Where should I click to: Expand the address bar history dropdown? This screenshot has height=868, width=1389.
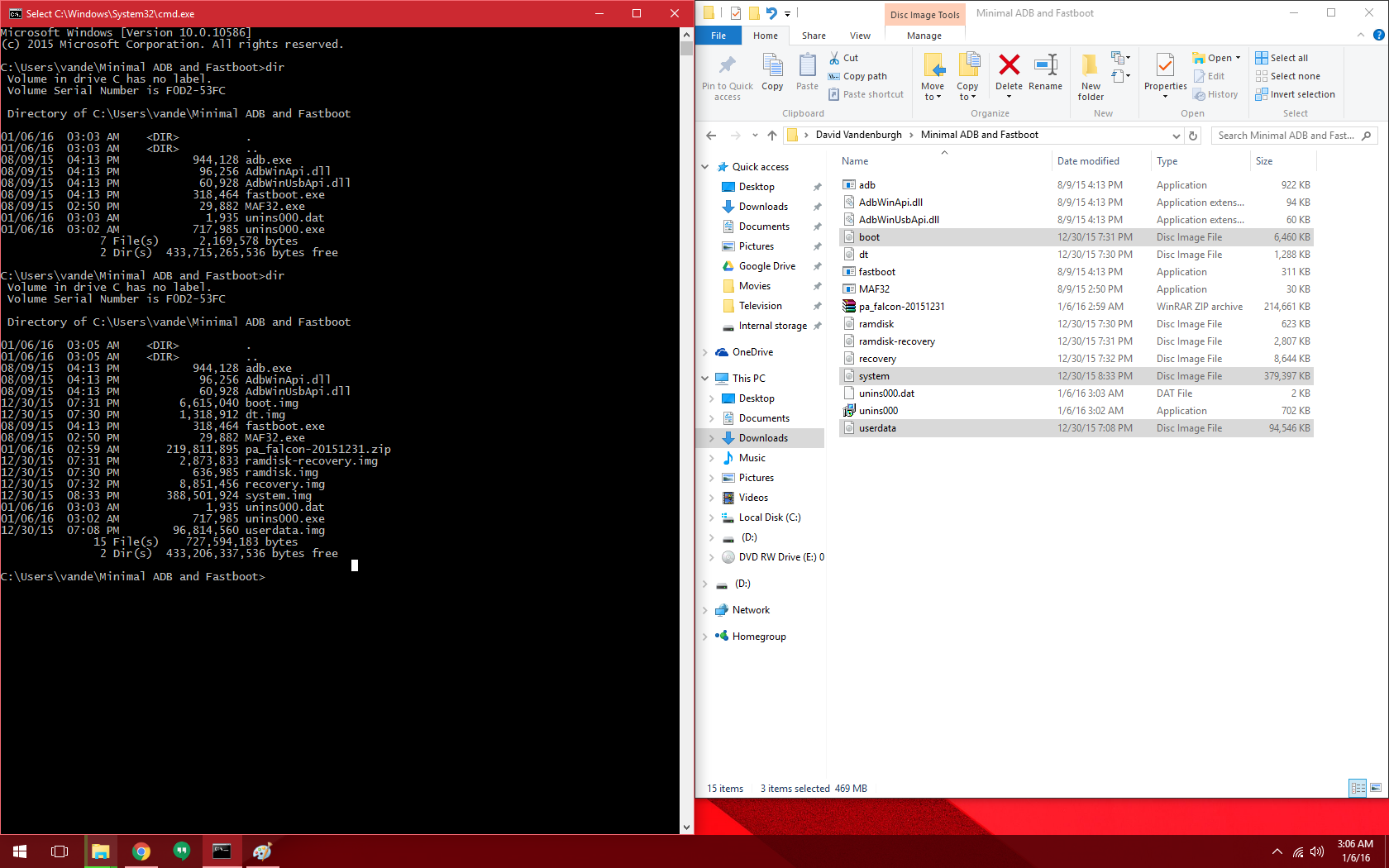1176,135
